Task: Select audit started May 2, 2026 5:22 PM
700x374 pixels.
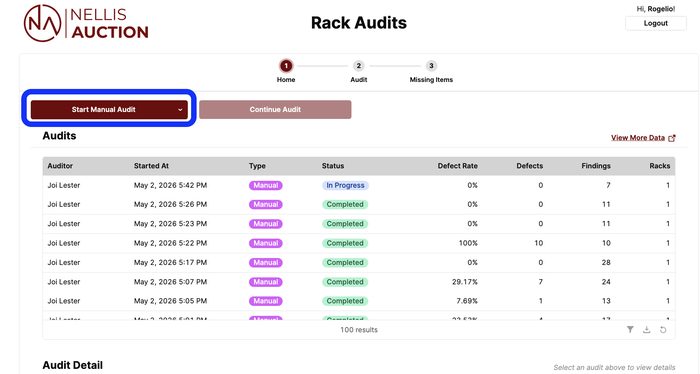Action: [358, 243]
